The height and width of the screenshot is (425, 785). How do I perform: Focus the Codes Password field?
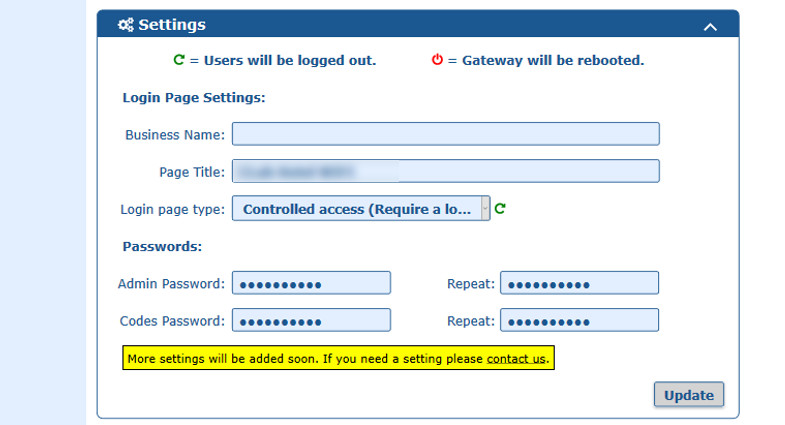click(x=311, y=320)
